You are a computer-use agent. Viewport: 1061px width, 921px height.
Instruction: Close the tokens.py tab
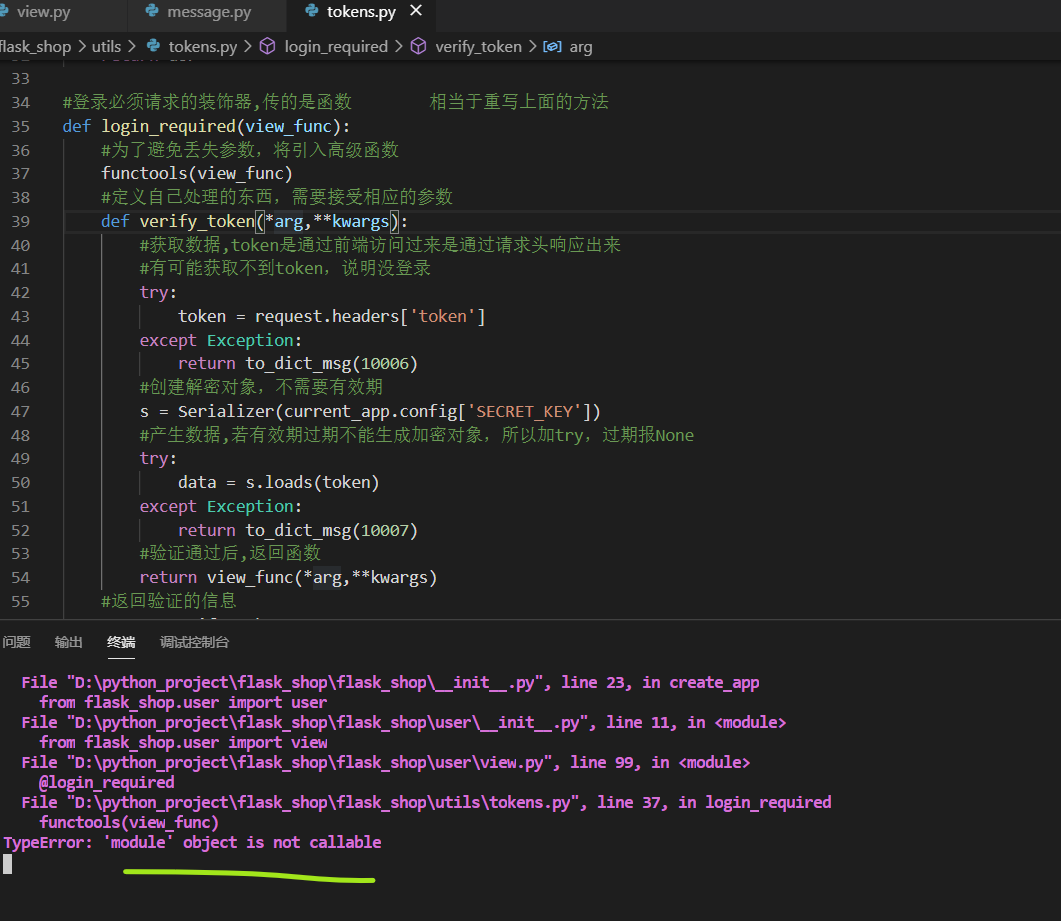pyautogui.click(x=416, y=11)
